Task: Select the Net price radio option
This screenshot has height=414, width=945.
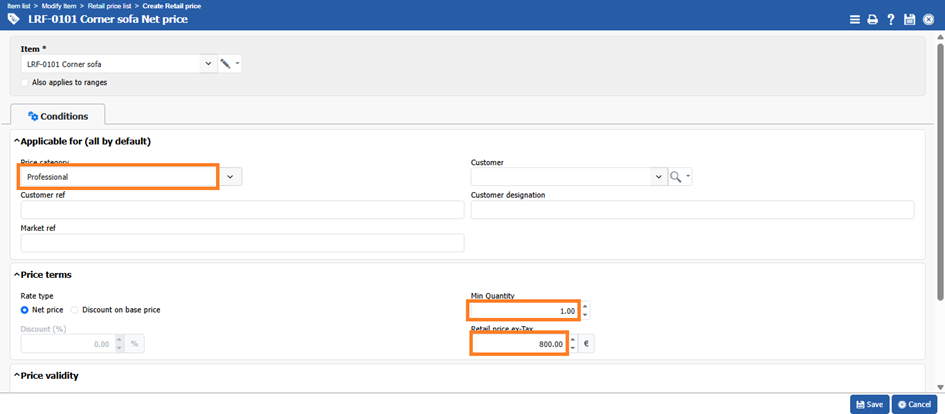Action: [x=25, y=310]
